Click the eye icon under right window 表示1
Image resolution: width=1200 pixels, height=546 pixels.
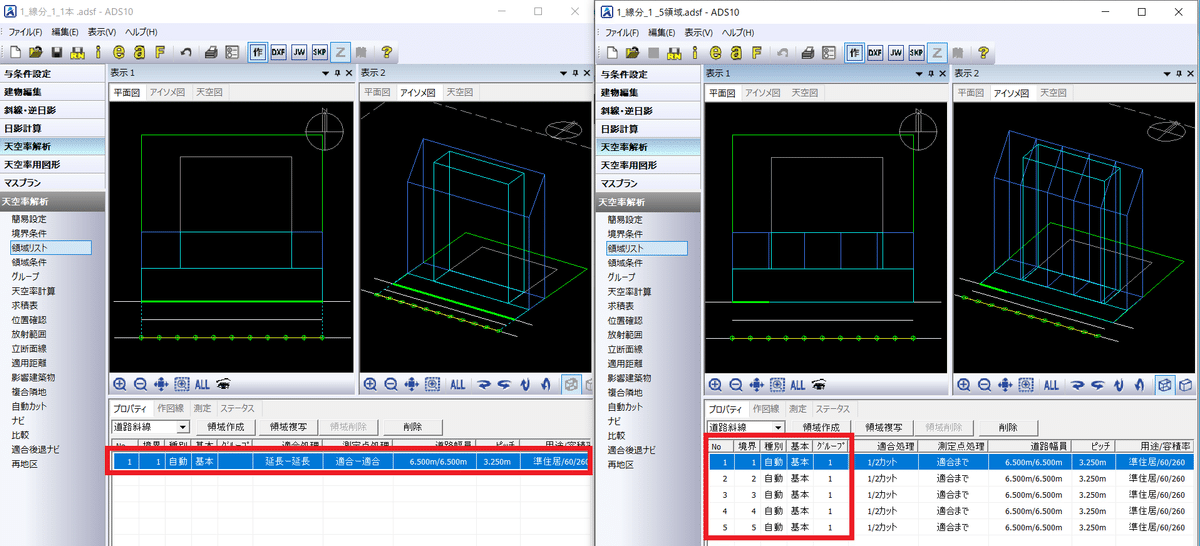821,384
